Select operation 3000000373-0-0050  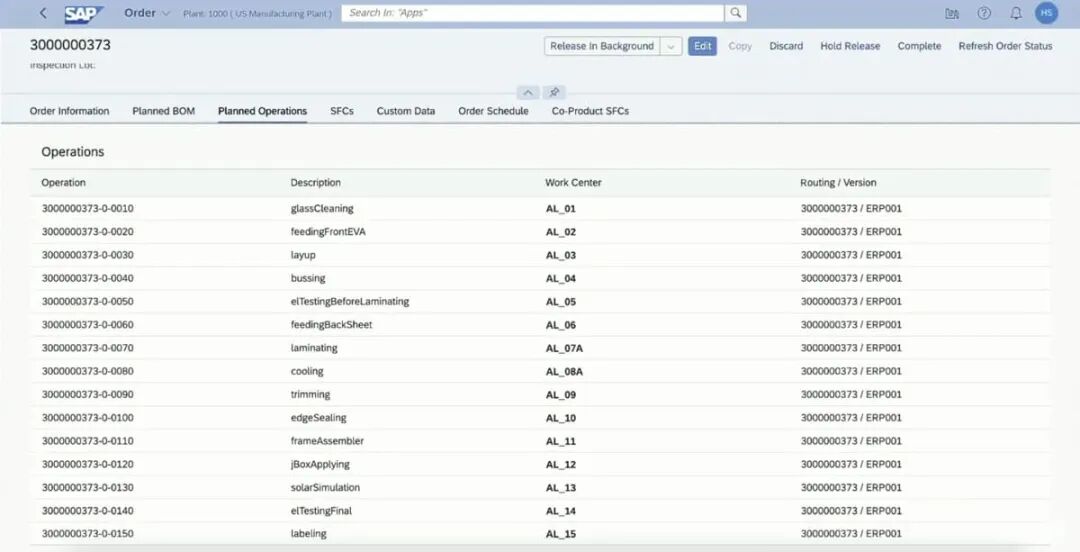tap(87, 301)
